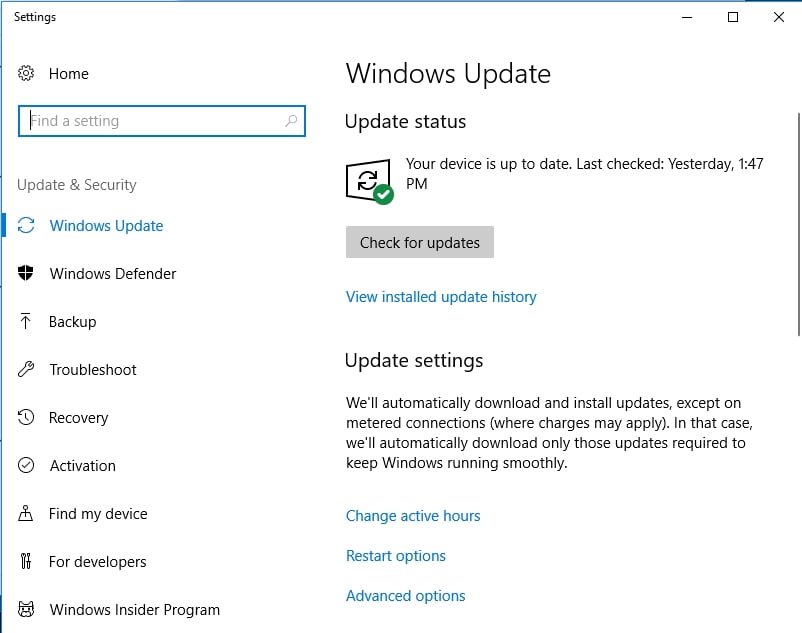Click the Windows Insider cat icon
802x633 pixels.
[26, 609]
